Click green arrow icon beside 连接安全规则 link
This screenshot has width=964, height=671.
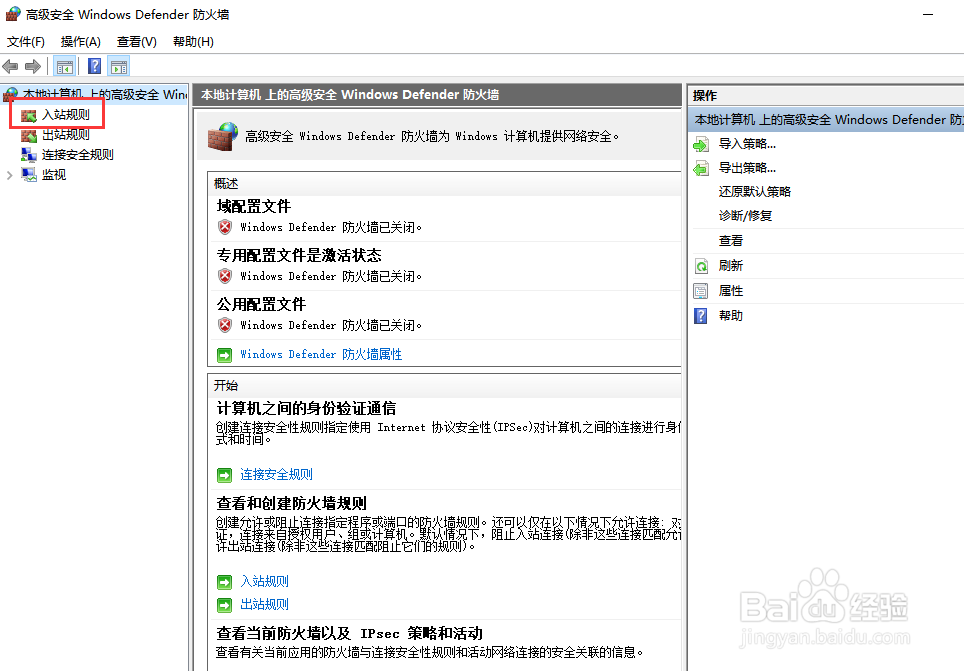click(x=224, y=475)
